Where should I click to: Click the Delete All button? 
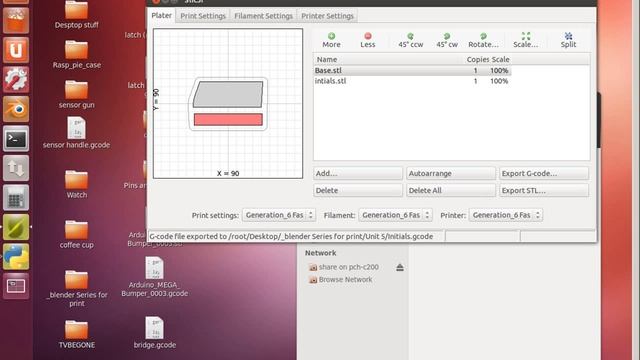[x=451, y=190]
